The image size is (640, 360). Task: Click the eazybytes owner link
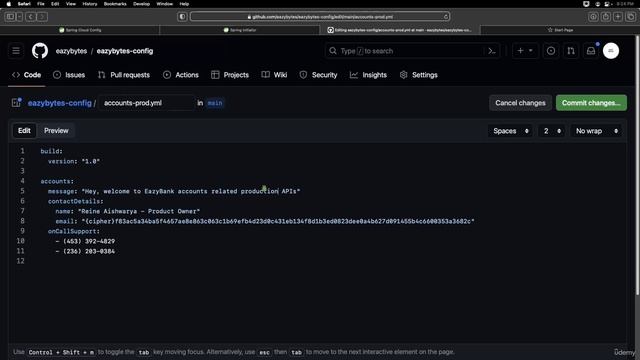click(71, 51)
